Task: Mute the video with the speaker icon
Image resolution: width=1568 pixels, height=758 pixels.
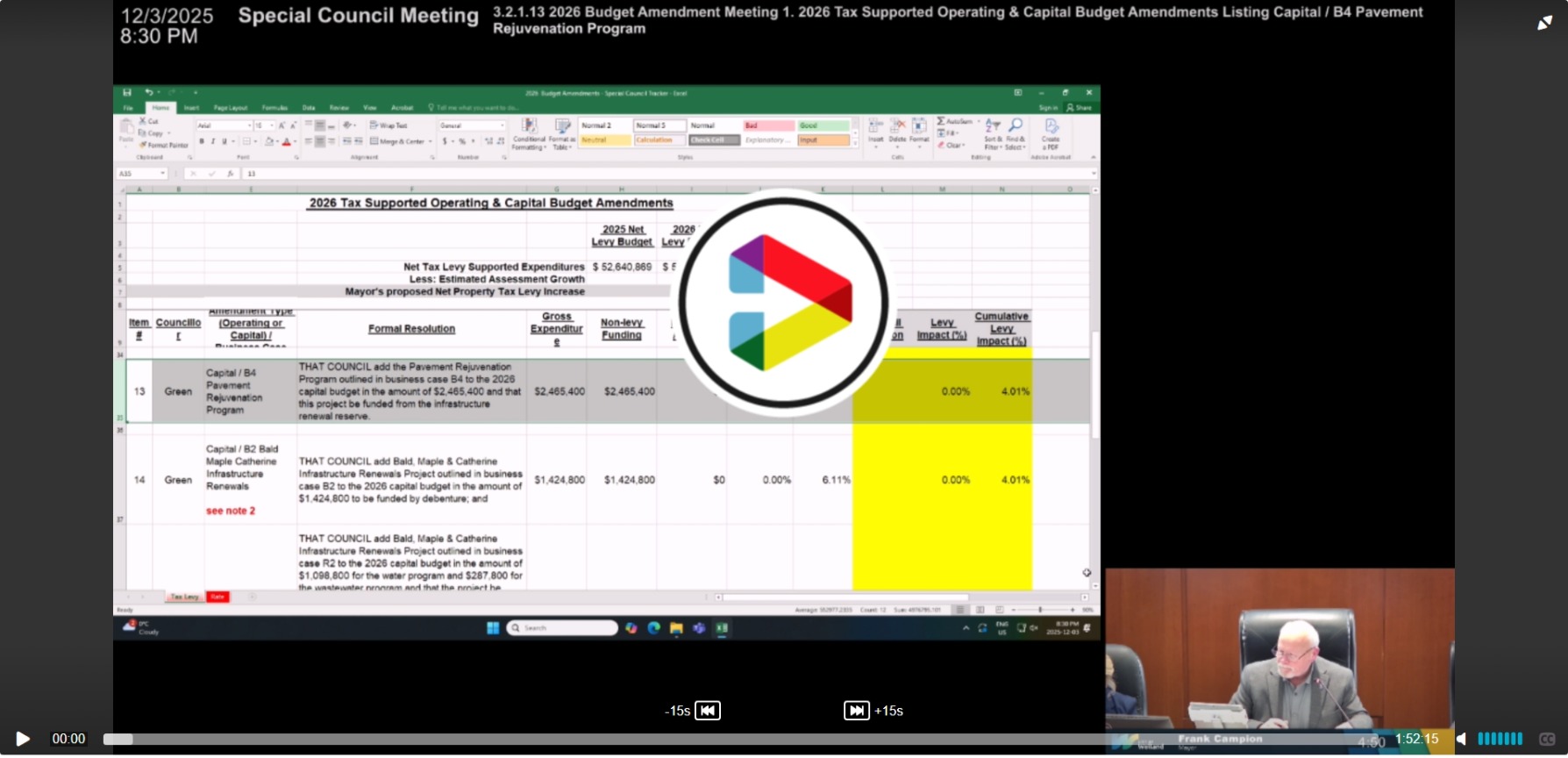Action: pos(1461,739)
